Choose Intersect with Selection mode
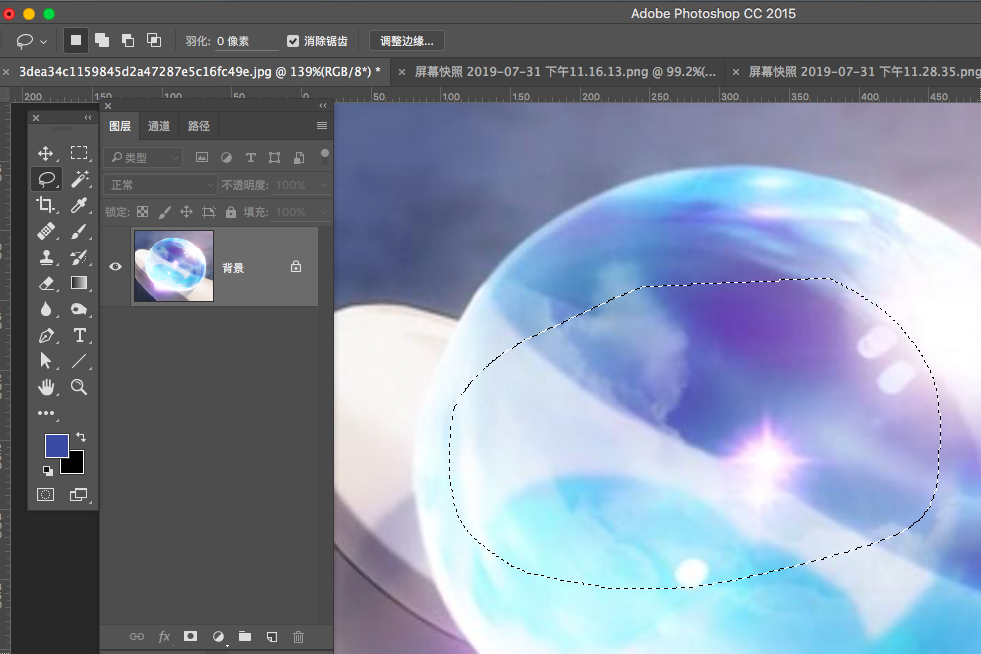The height and width of the screenshot is (654, 981). pos(153,41)
